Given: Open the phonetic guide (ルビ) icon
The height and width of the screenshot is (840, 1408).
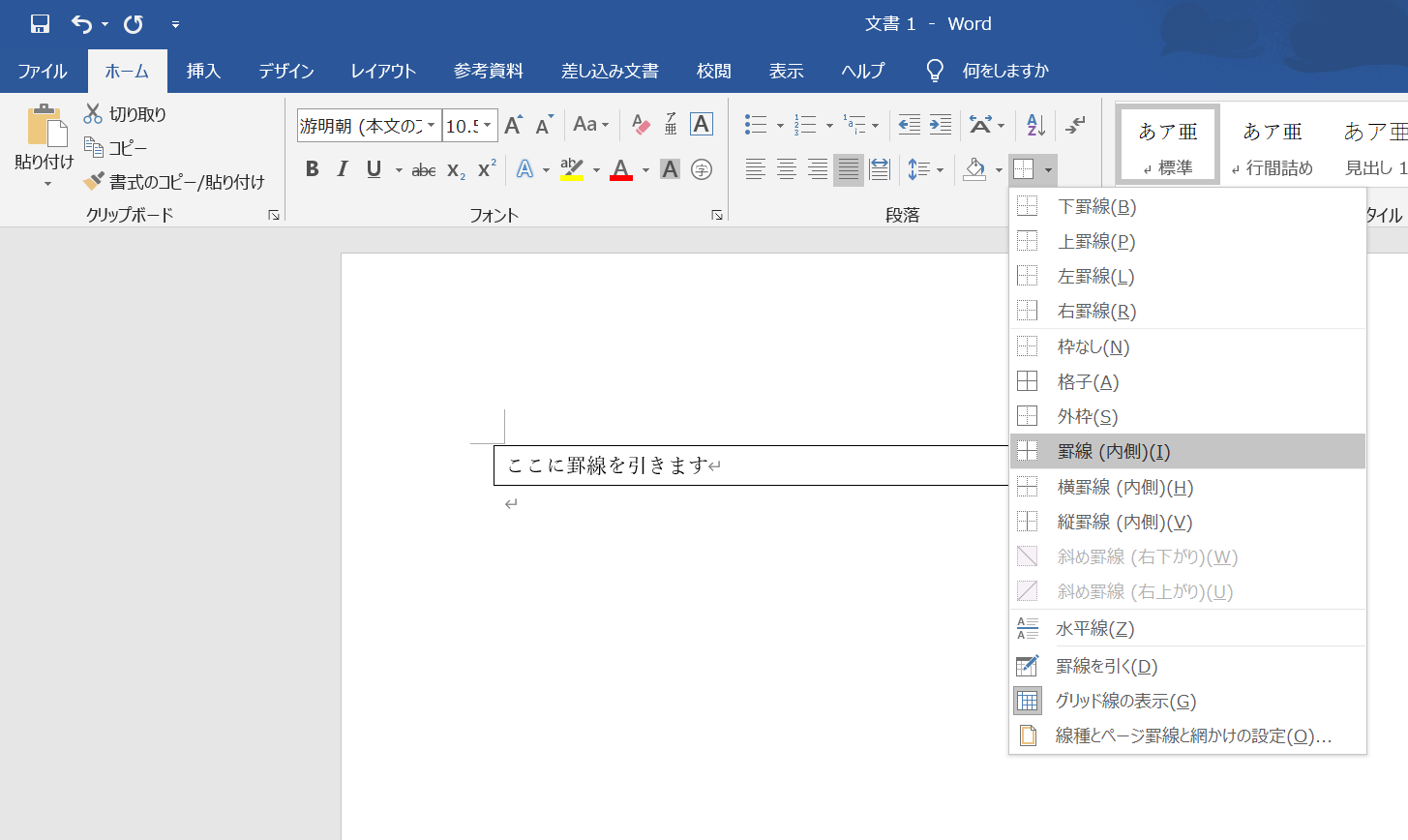Looking at the screenshot, I should pos(671,125).
